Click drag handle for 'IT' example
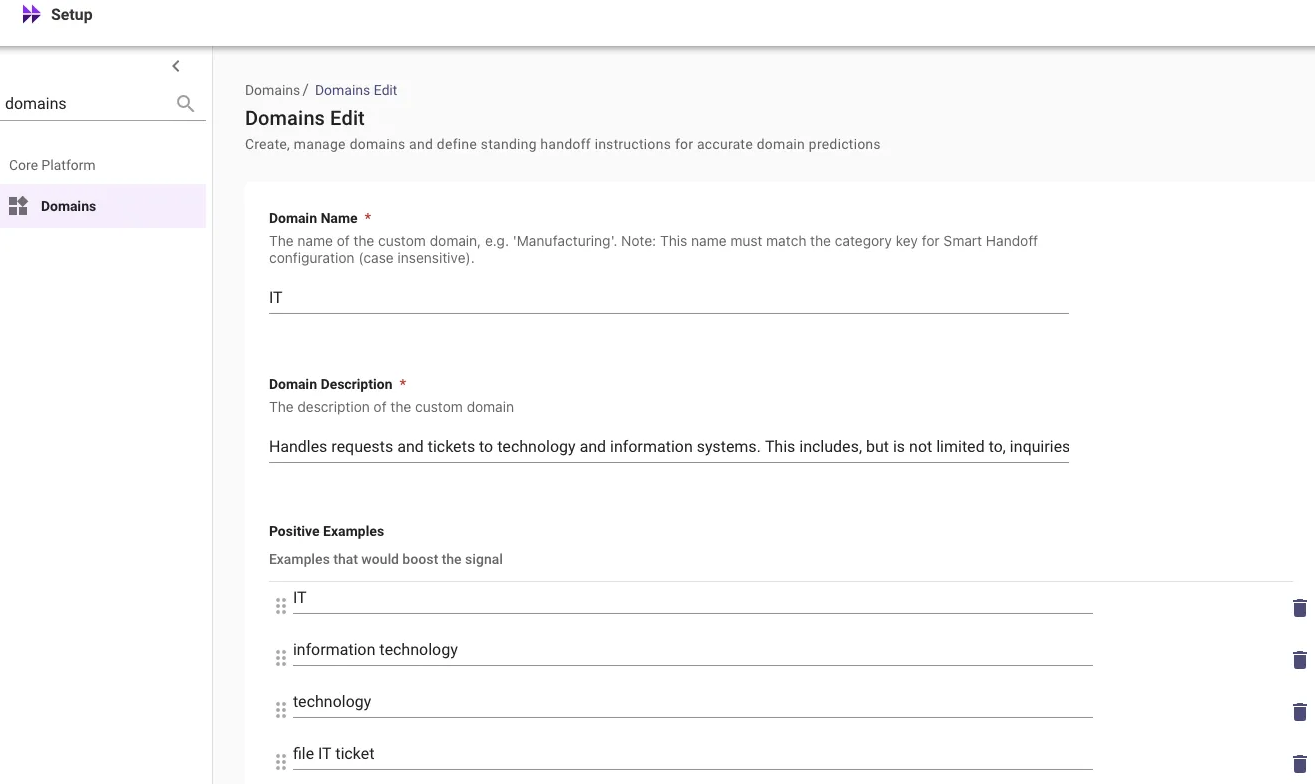Viewport: 1315px width, 784px height. click(281, 606)
